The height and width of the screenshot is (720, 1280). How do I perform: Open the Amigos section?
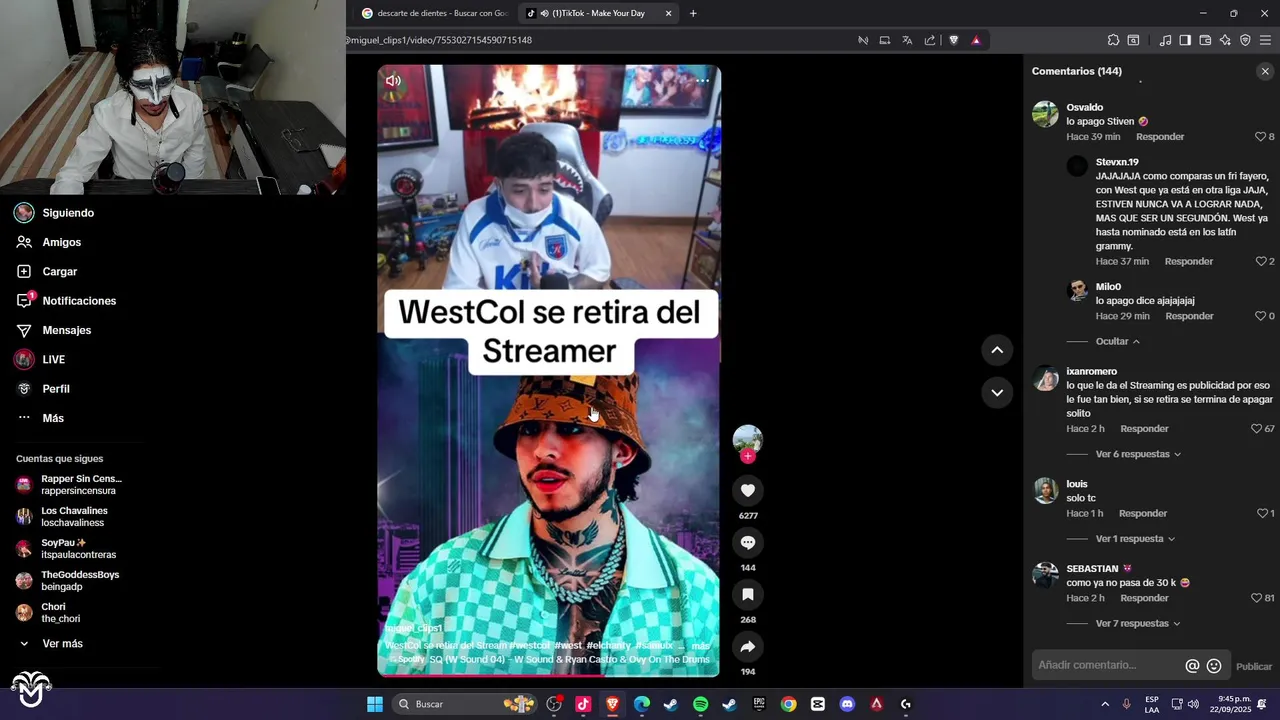click(61, 242)
